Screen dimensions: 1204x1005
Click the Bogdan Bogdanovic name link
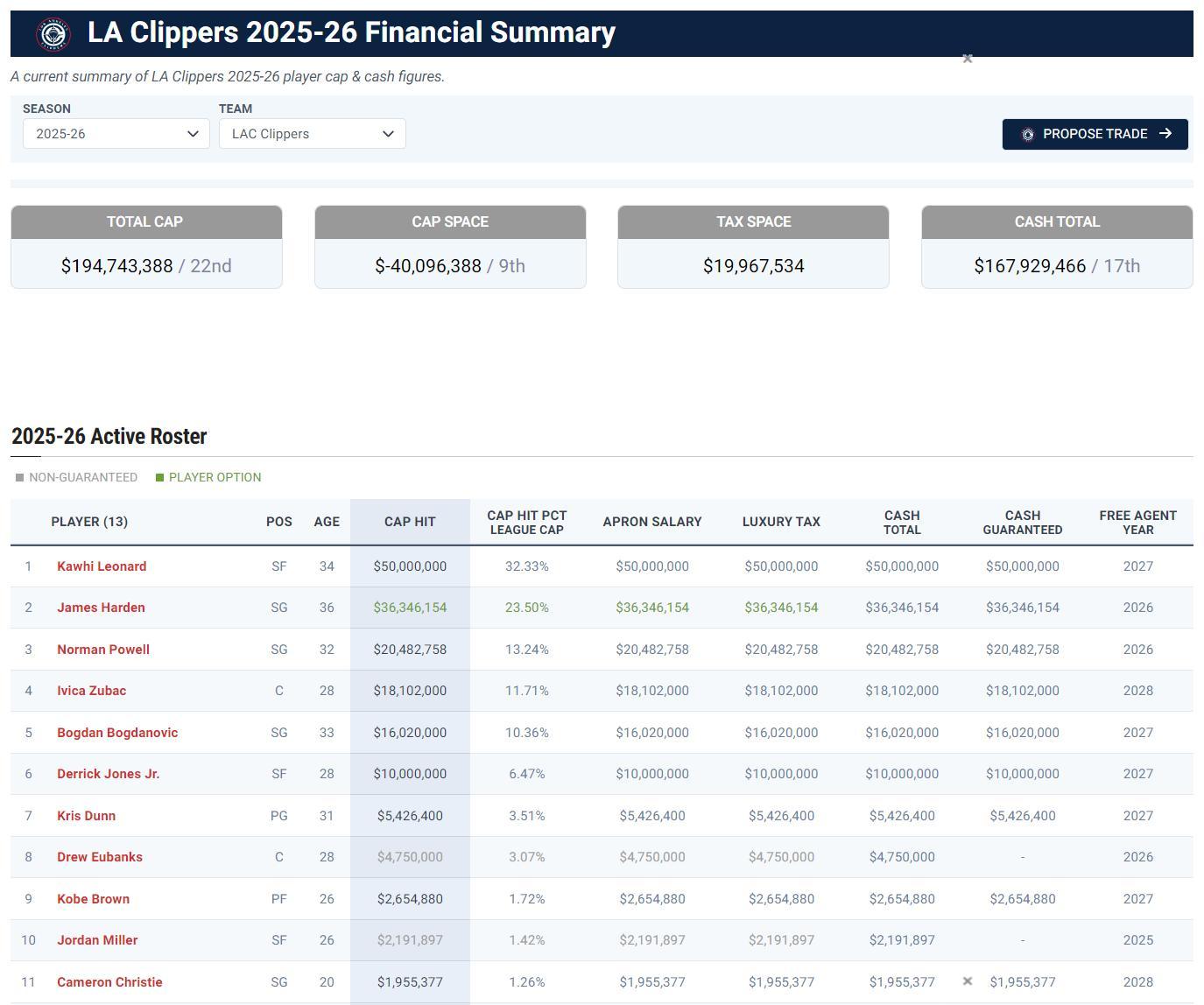click(x=117, y=733)
